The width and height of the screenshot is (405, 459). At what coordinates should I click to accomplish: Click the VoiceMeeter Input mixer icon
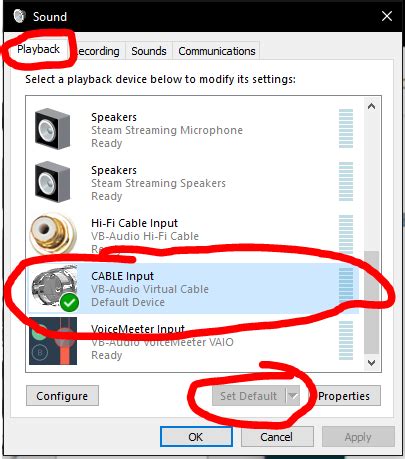(x=53, y=341)
